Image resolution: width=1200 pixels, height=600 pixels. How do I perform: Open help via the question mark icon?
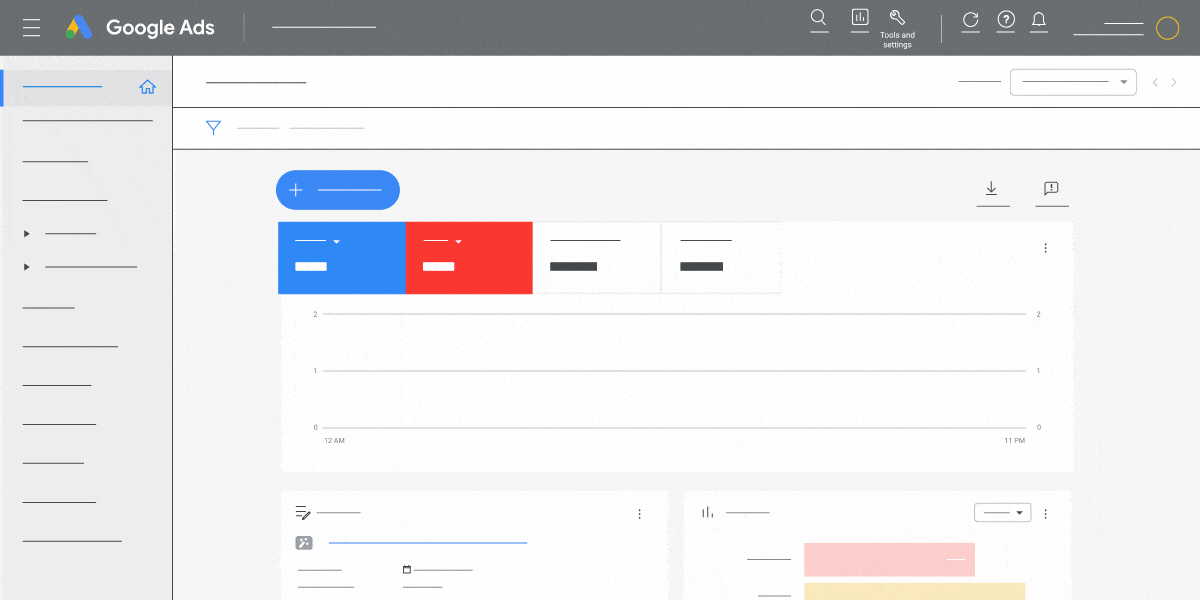tap(1005, 20)
